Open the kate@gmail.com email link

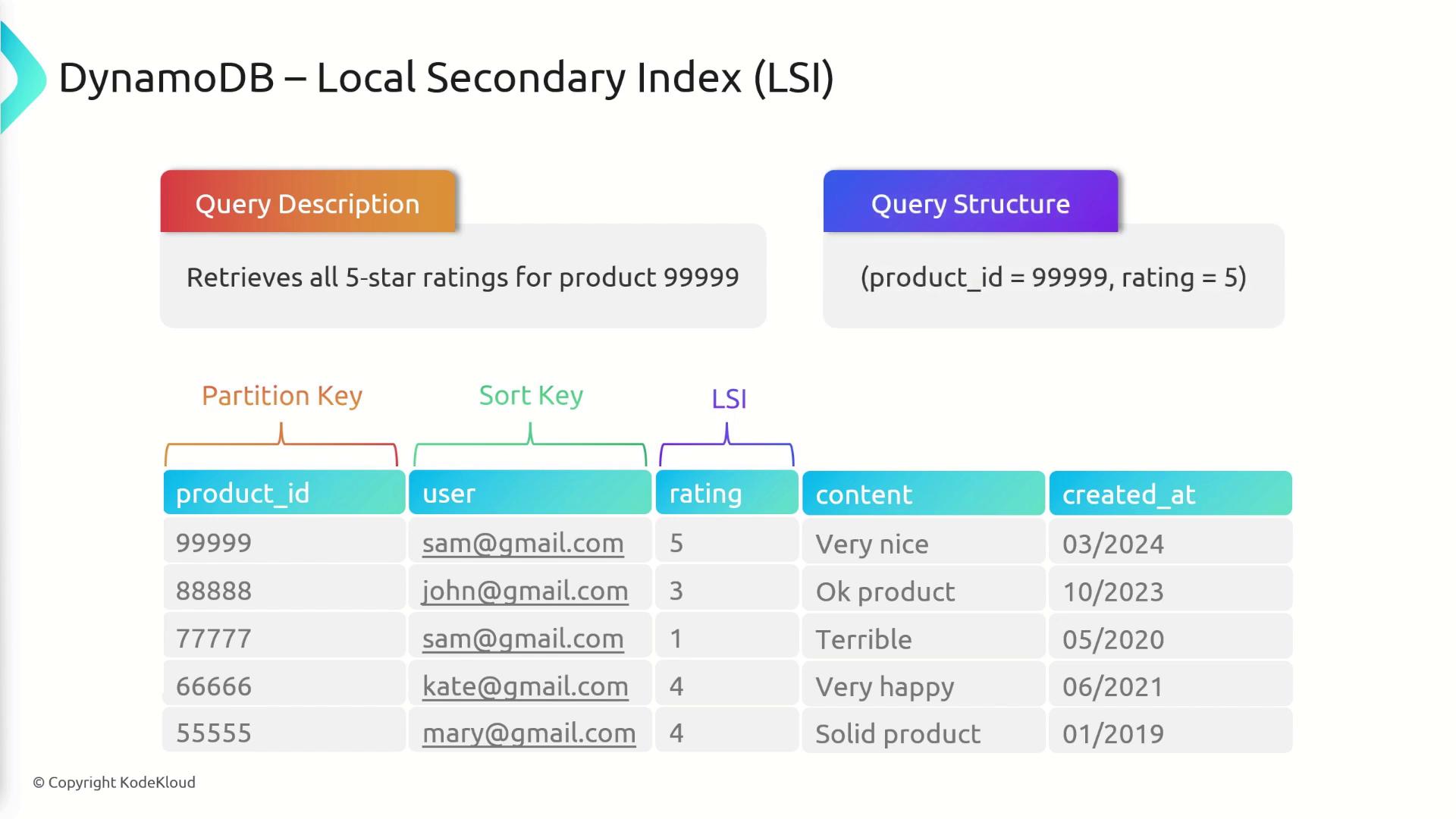point(525,686)
